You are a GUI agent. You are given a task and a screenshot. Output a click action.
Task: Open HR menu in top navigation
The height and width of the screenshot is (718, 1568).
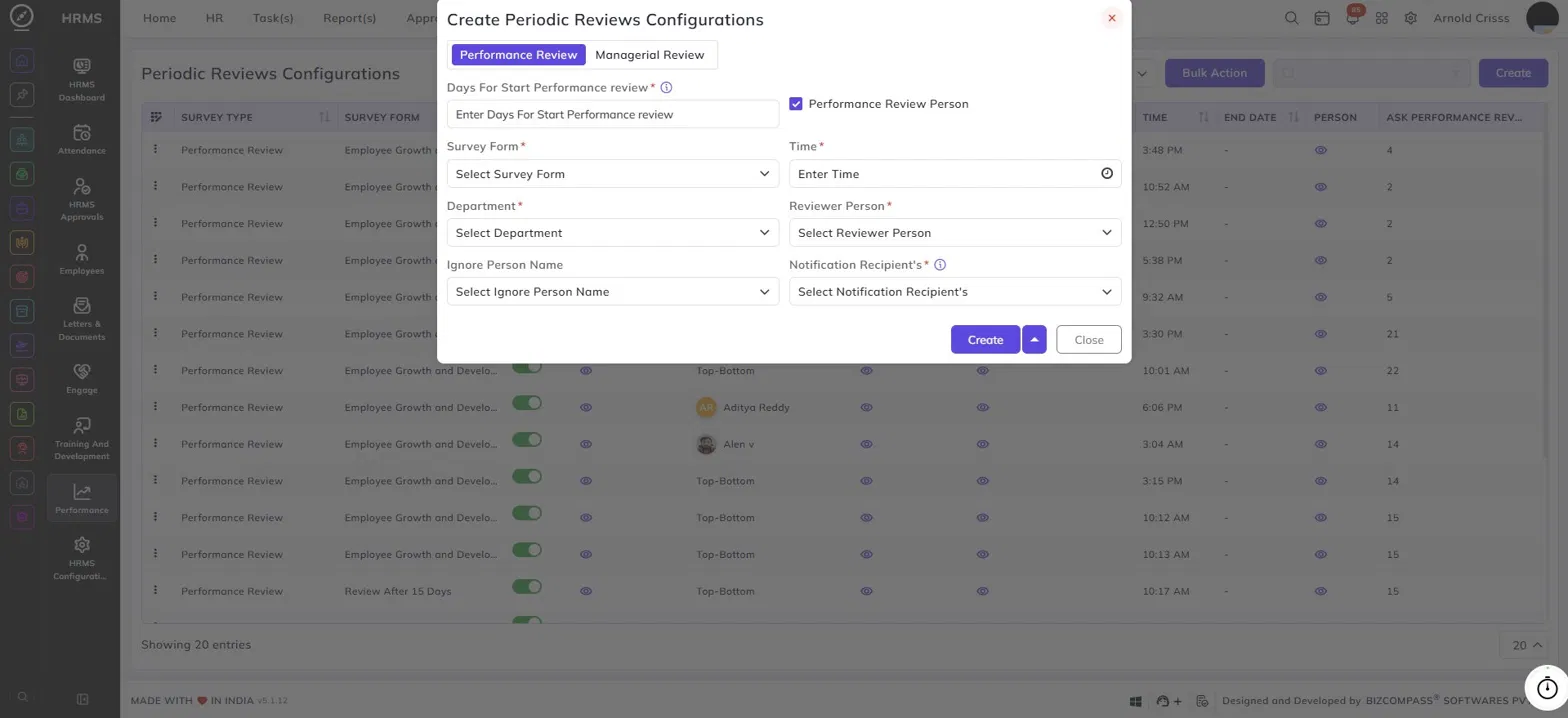pos(214,18)
